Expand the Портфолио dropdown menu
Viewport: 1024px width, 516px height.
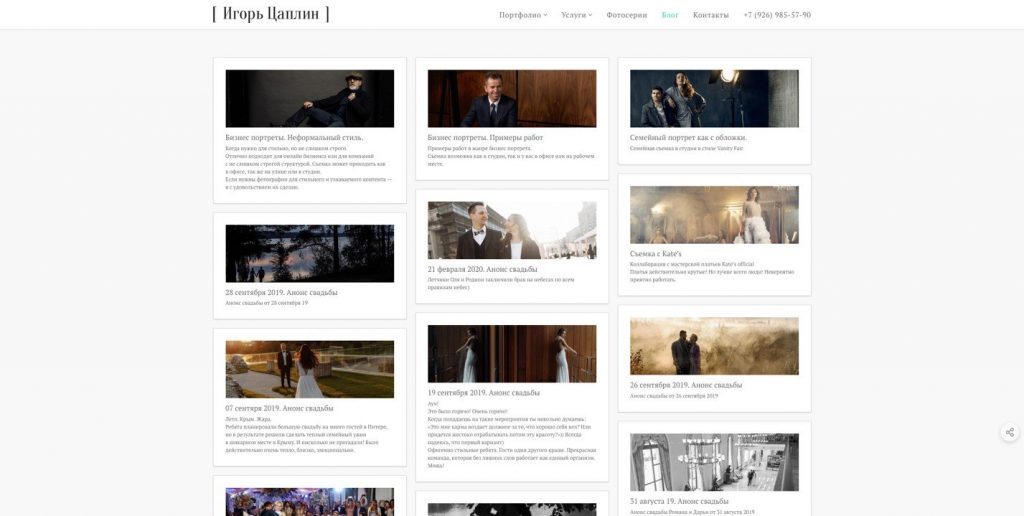click(x=523, y=15)
